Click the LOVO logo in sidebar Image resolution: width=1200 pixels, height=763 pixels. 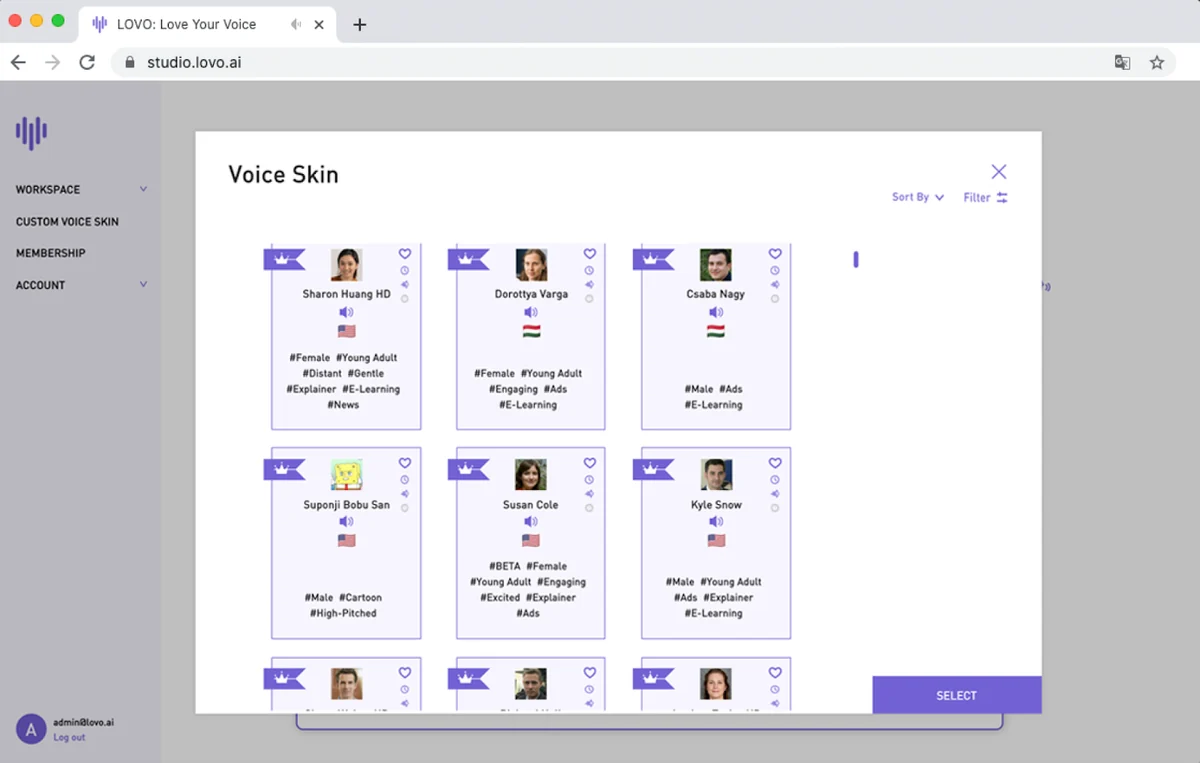tap(31, 132)
